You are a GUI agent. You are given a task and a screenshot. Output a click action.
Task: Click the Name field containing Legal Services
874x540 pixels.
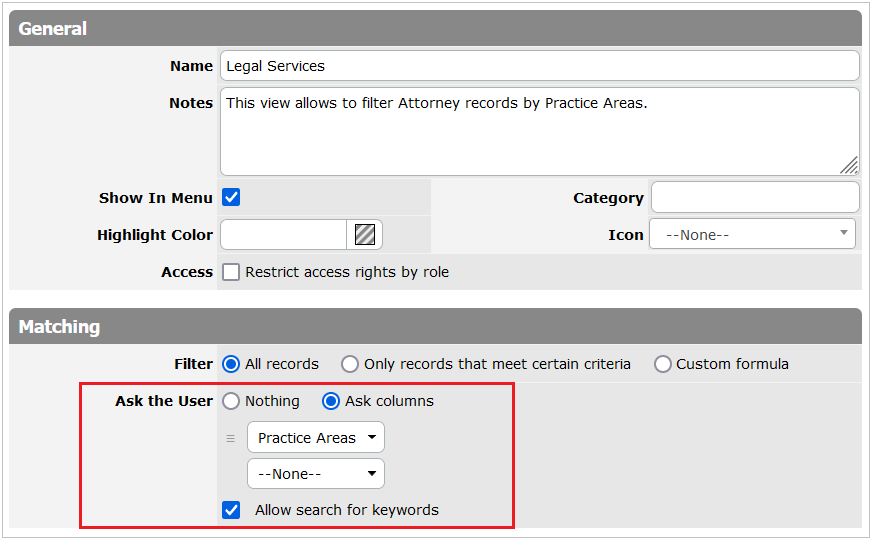click(540, 66)
